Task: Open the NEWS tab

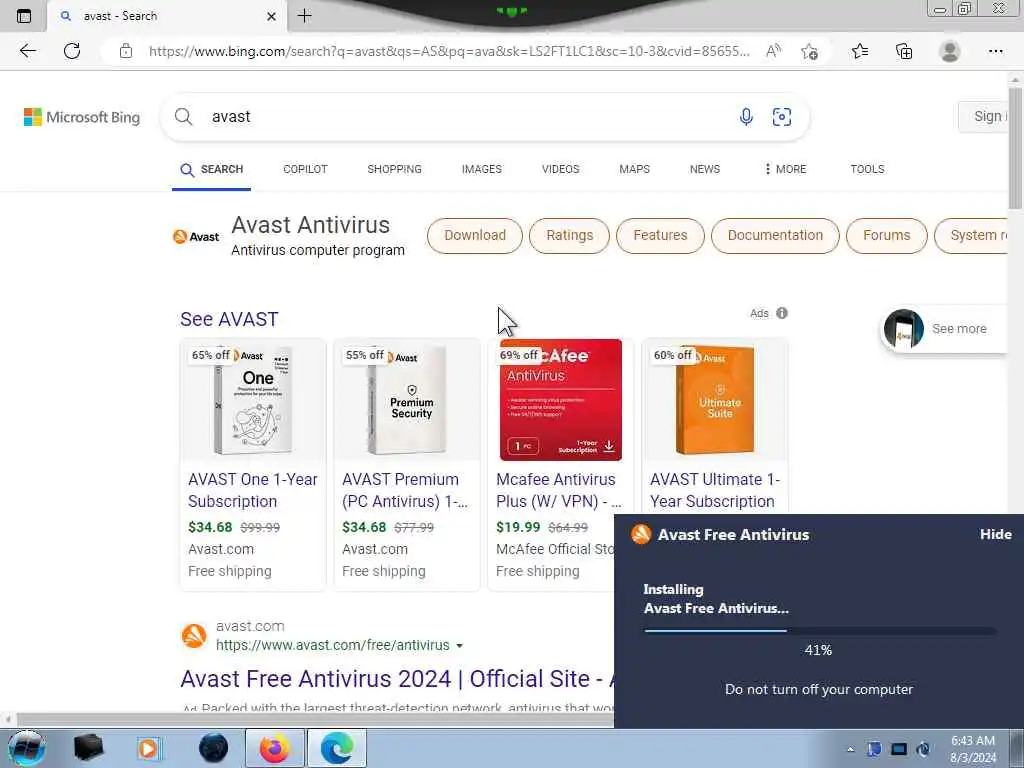Action: [x=705, y=169]
